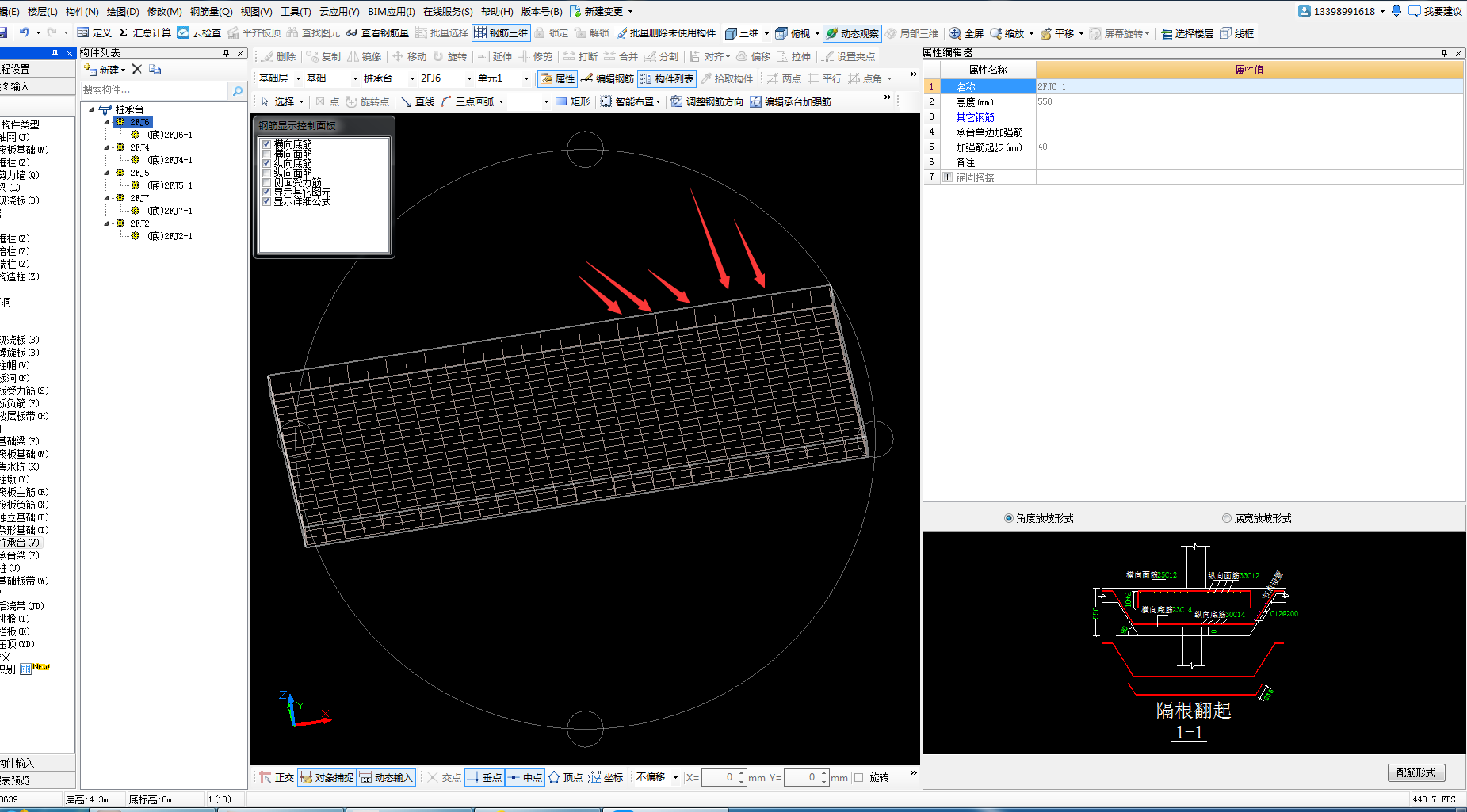The image size is (1467, 812).
Task: Click the X= coordinate input field
Action: tap(720, 777)
